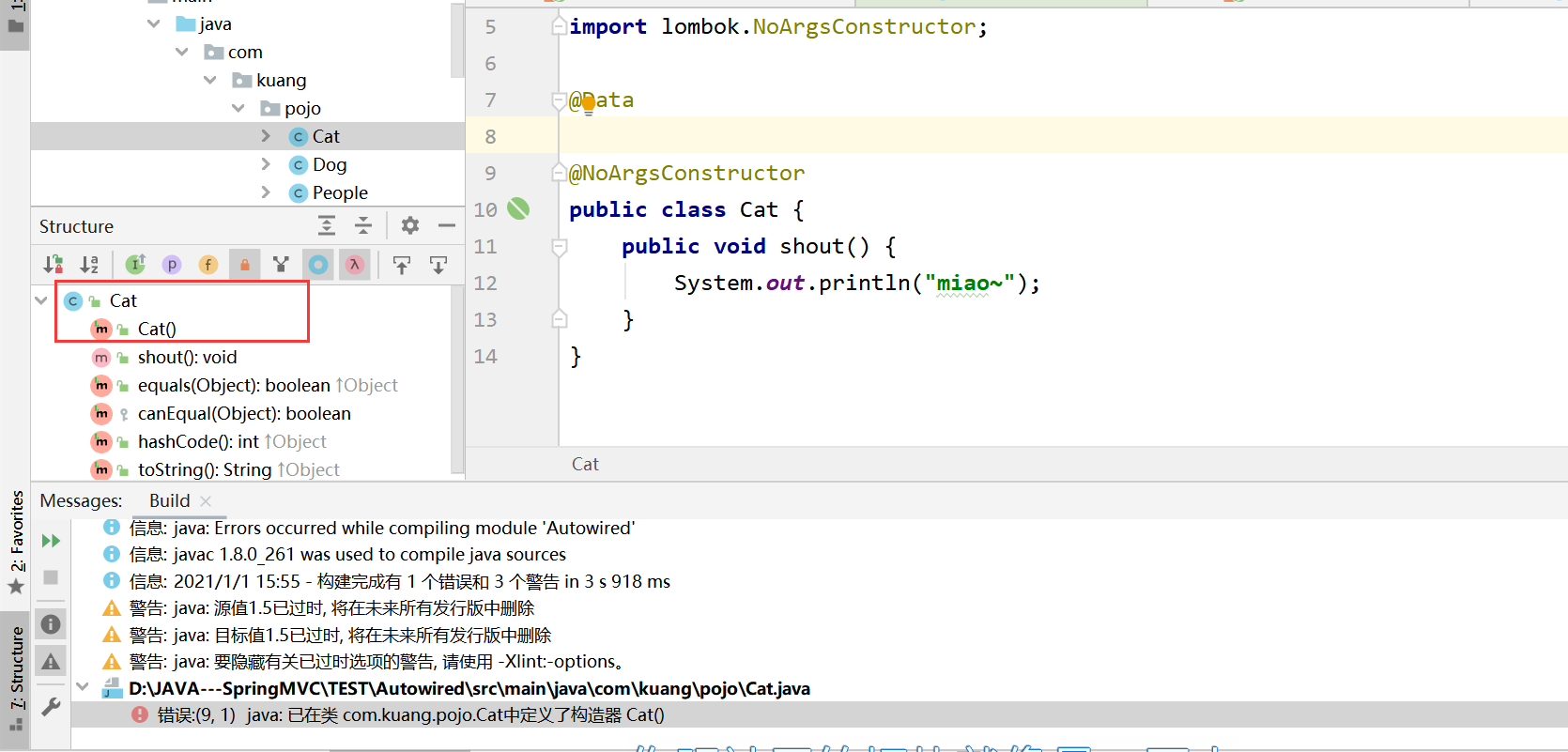Select warning about source value 1.5 obsolete
Screen dimensions: 1568x752
(331, 607)
